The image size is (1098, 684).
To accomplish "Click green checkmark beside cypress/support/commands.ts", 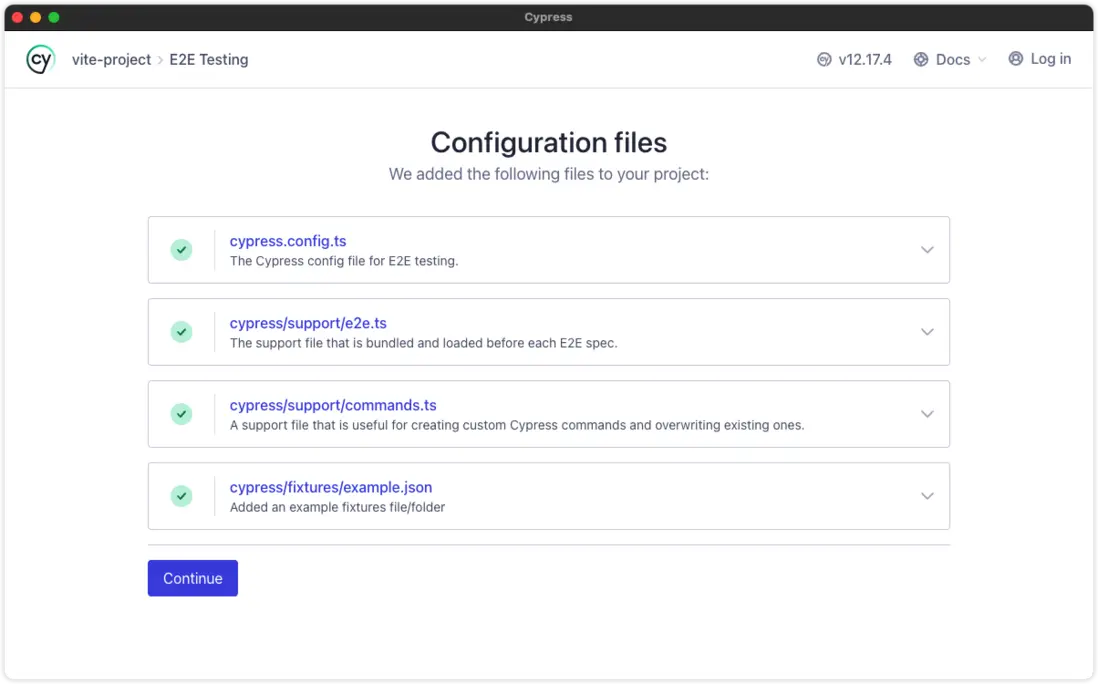I will pos(181,414).
